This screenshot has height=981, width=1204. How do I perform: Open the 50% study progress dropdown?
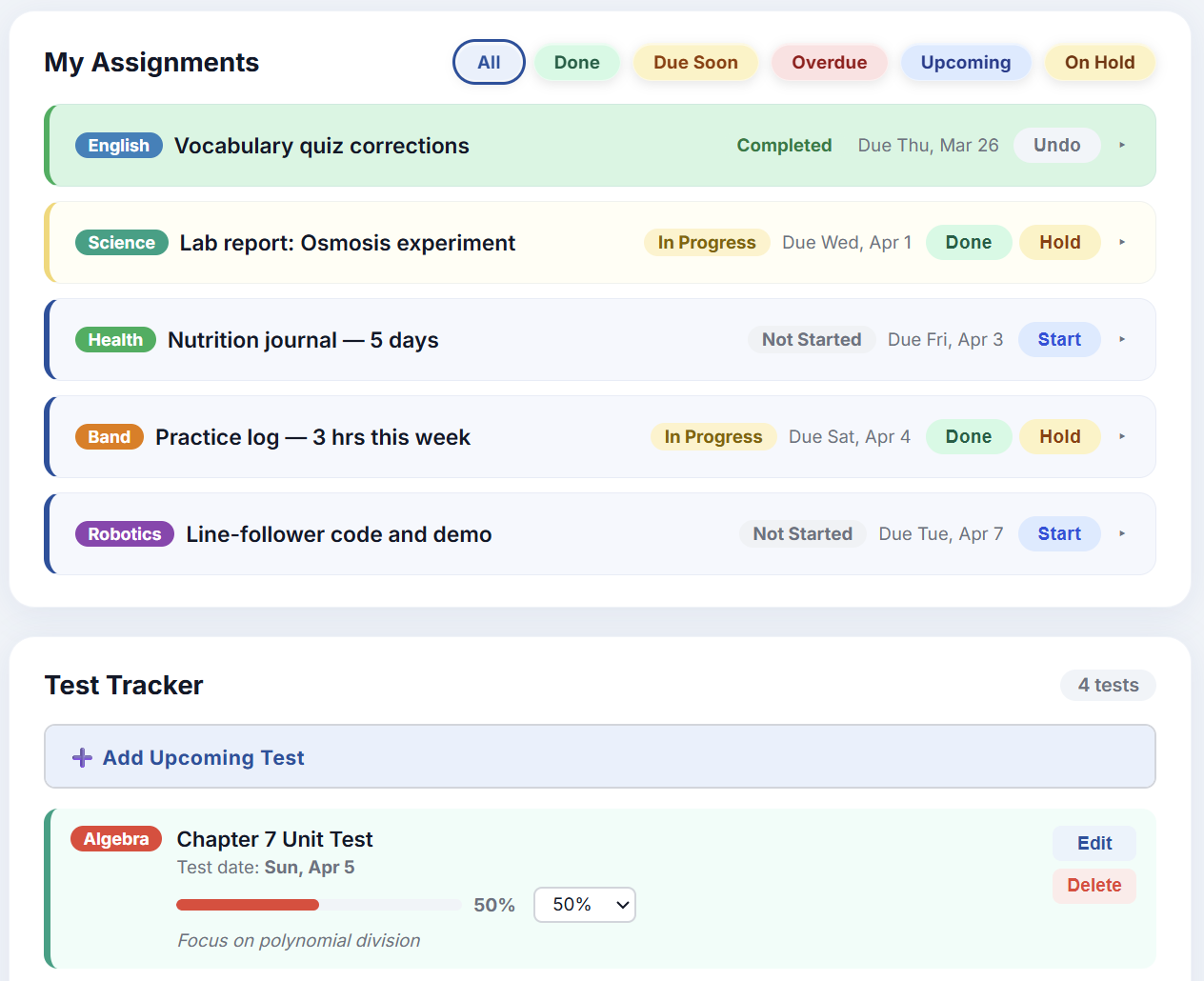tap(584, 905)
